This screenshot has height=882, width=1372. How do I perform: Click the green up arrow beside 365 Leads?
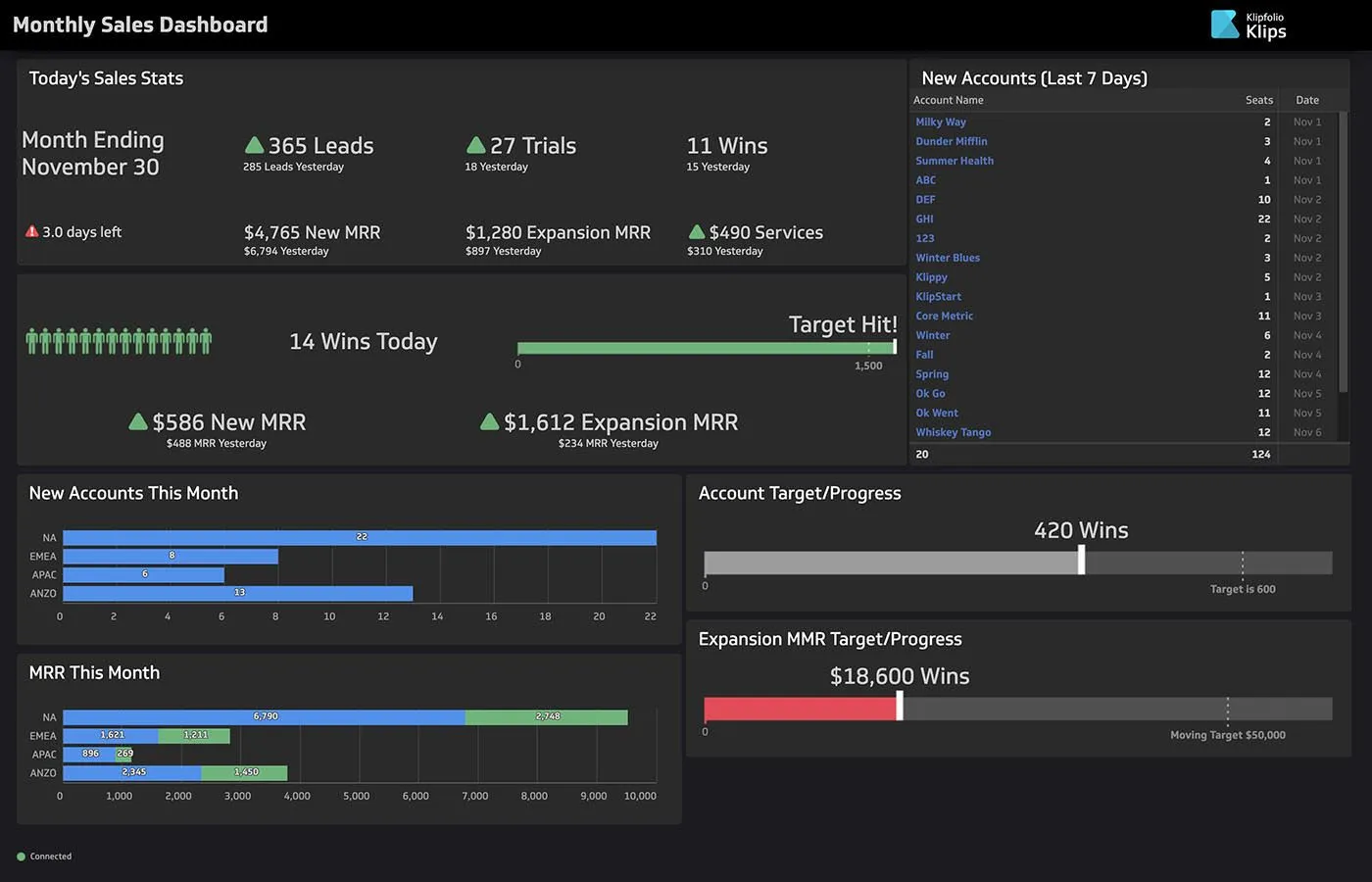coord(253,144)
